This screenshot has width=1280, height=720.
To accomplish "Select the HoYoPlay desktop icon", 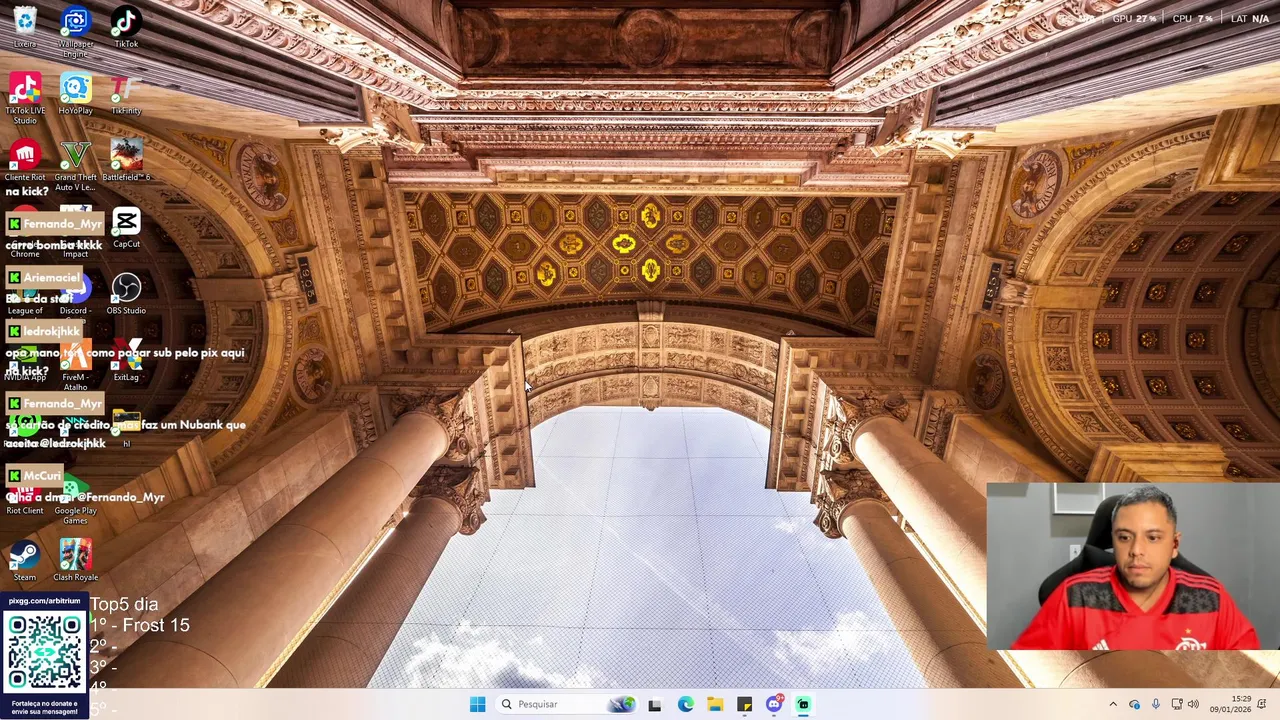I will tap(75, 93).
